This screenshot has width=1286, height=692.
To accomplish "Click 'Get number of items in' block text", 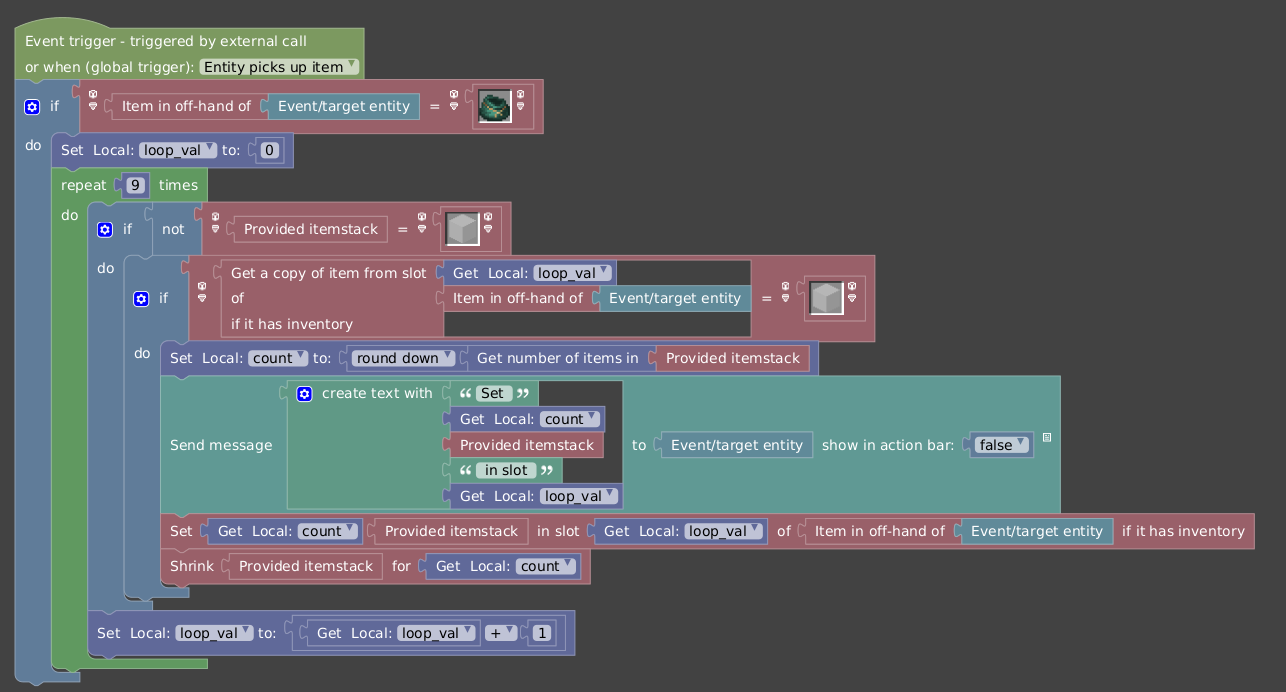I will 558,358.
